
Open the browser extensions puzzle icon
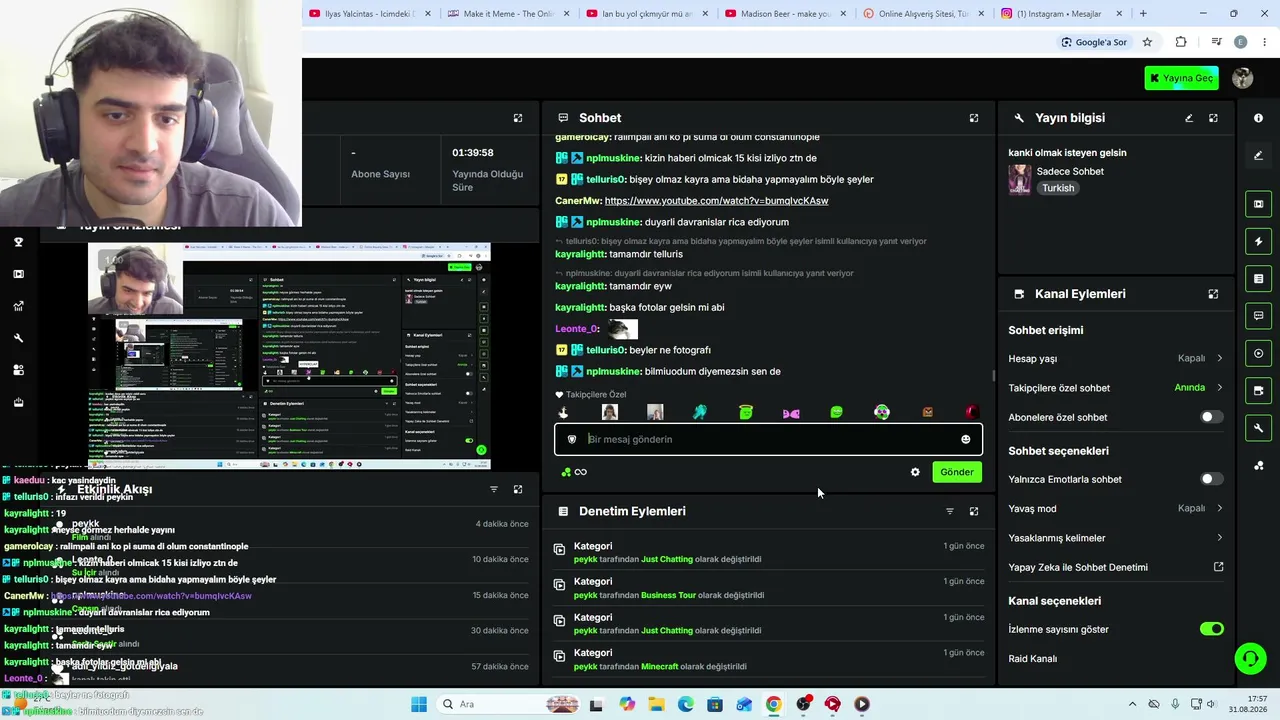coord(1181,42)
